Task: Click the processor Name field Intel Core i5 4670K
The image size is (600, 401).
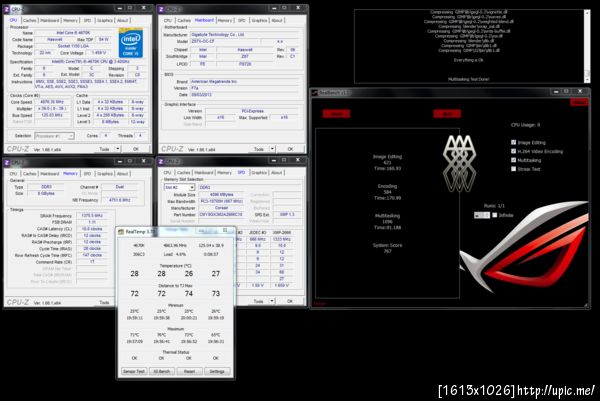Action: [x=73, y=33]
